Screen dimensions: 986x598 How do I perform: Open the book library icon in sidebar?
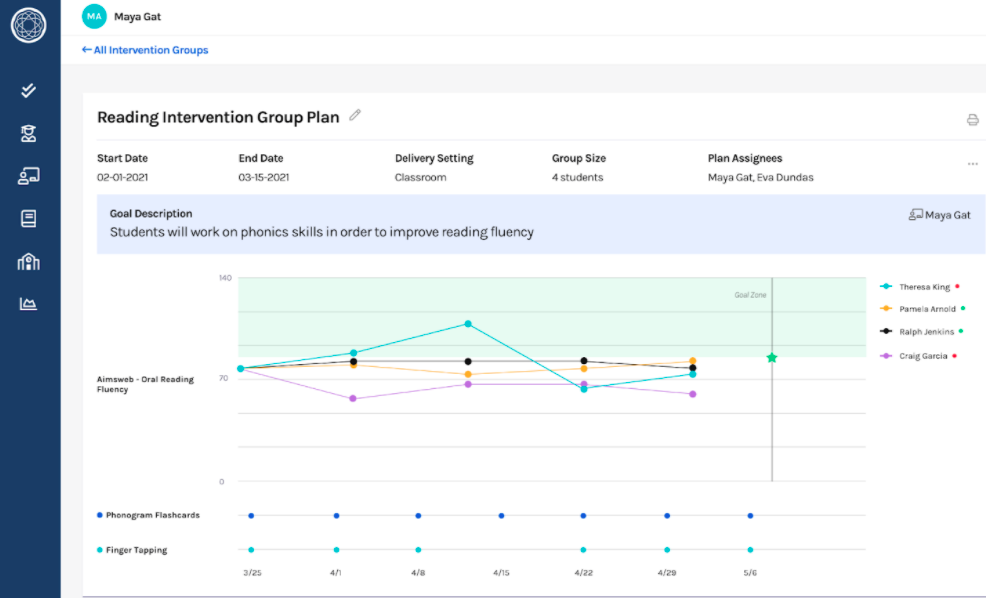tap(28, 218)
